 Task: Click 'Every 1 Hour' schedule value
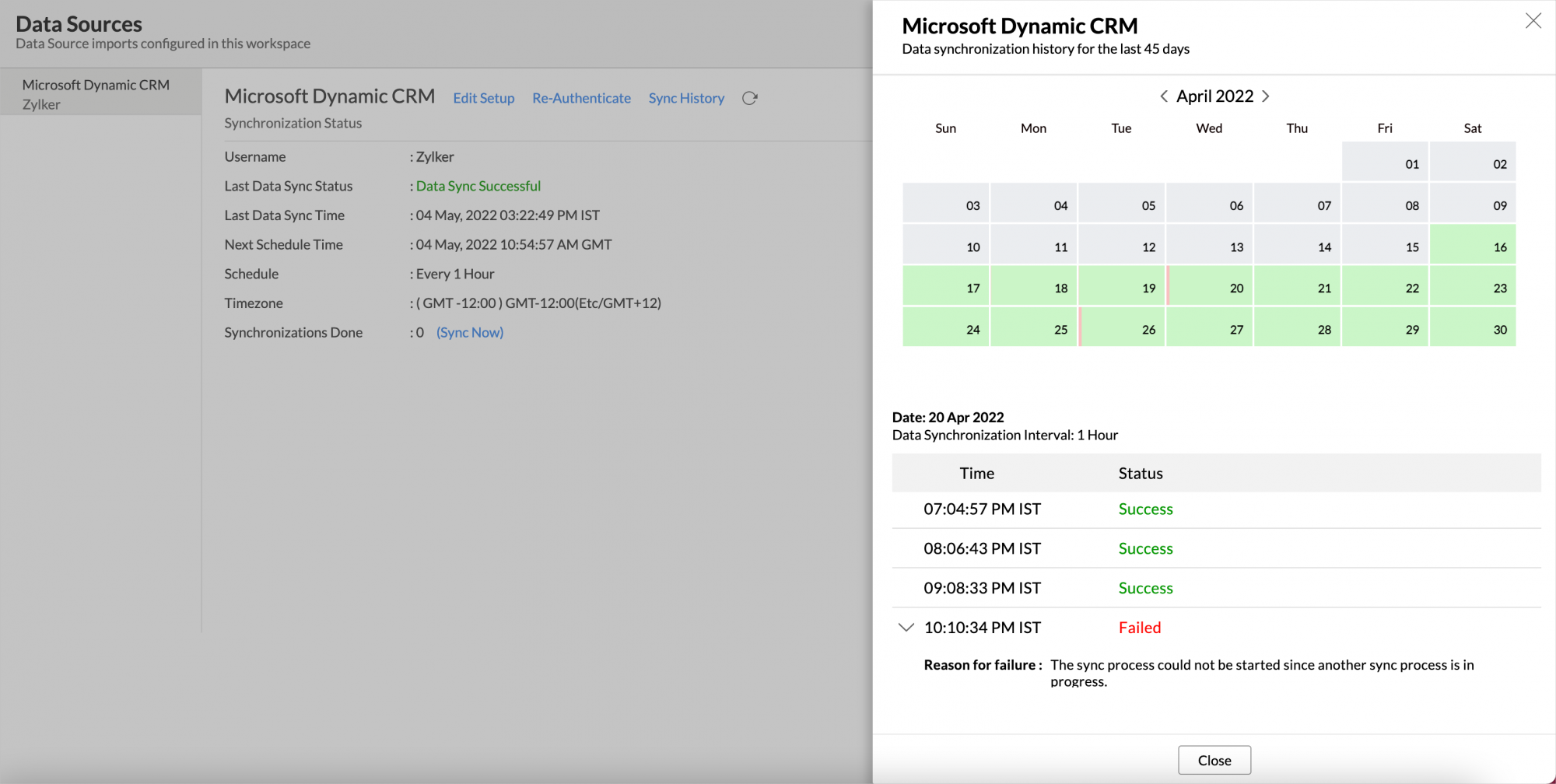click(455, 274)
